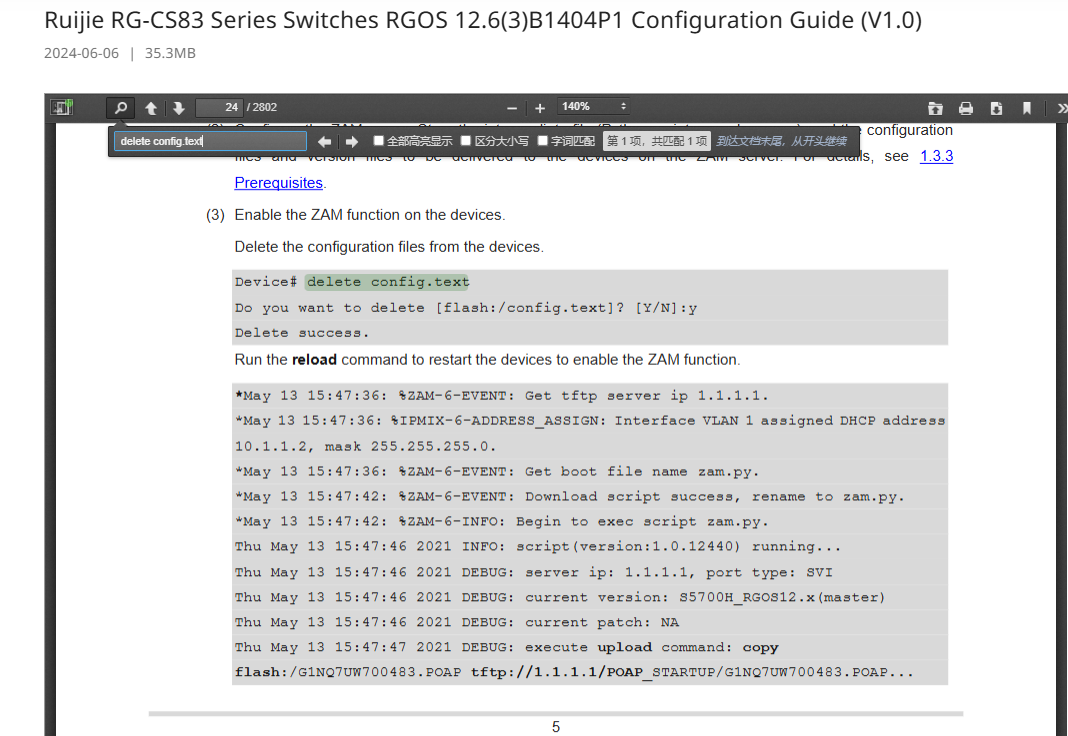
Task: Click the bold 'reload' command word
Action: (314, 359)
